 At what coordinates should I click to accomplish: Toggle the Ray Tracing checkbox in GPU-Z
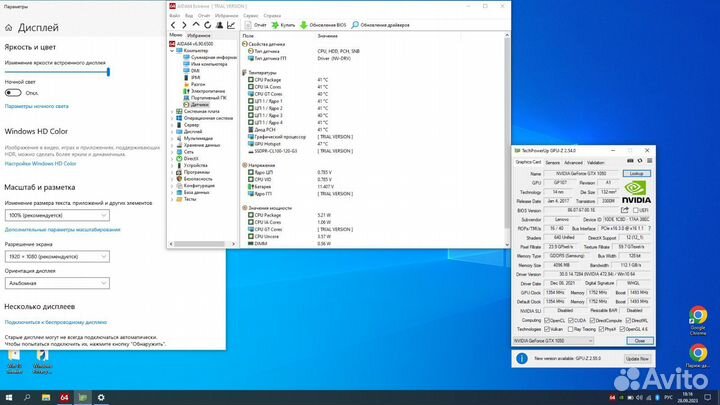click(570, 329)
